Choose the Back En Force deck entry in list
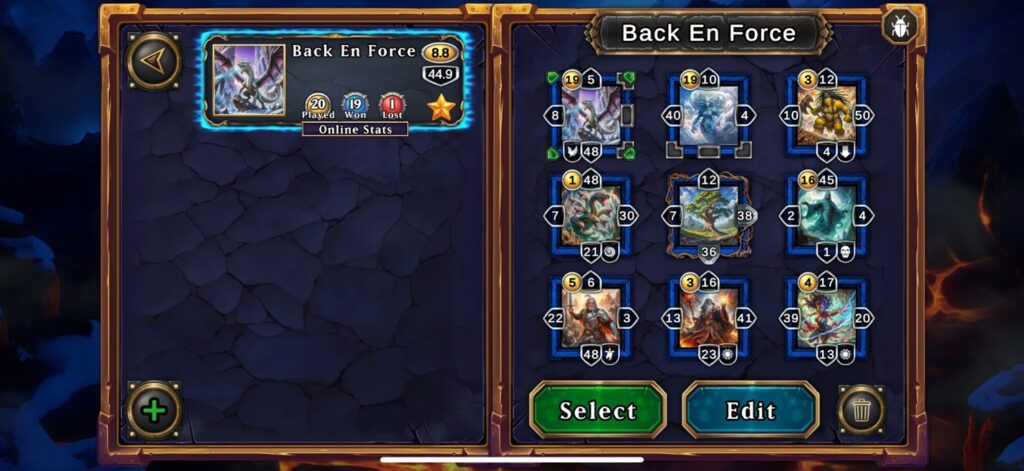The image size is (1024, 471). pos(335,81)
